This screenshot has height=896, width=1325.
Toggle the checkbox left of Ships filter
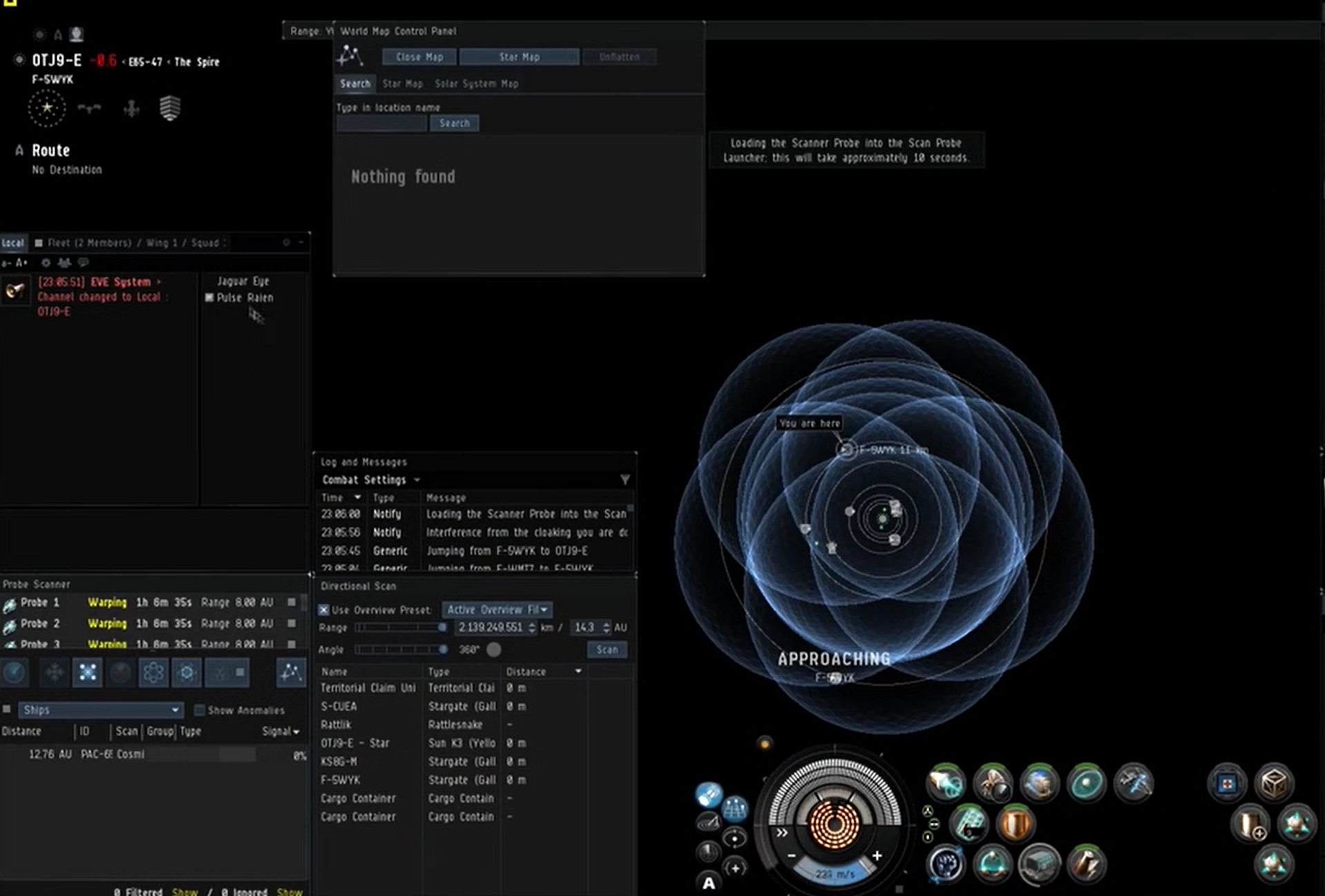pos(7,709)
